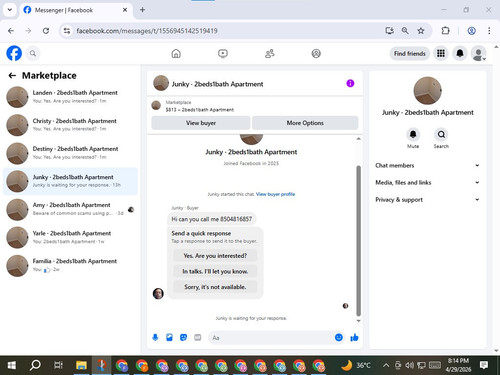Attach a file icon in composer
Viewport: 500px width, 375px height.
(x=169, y=338)
